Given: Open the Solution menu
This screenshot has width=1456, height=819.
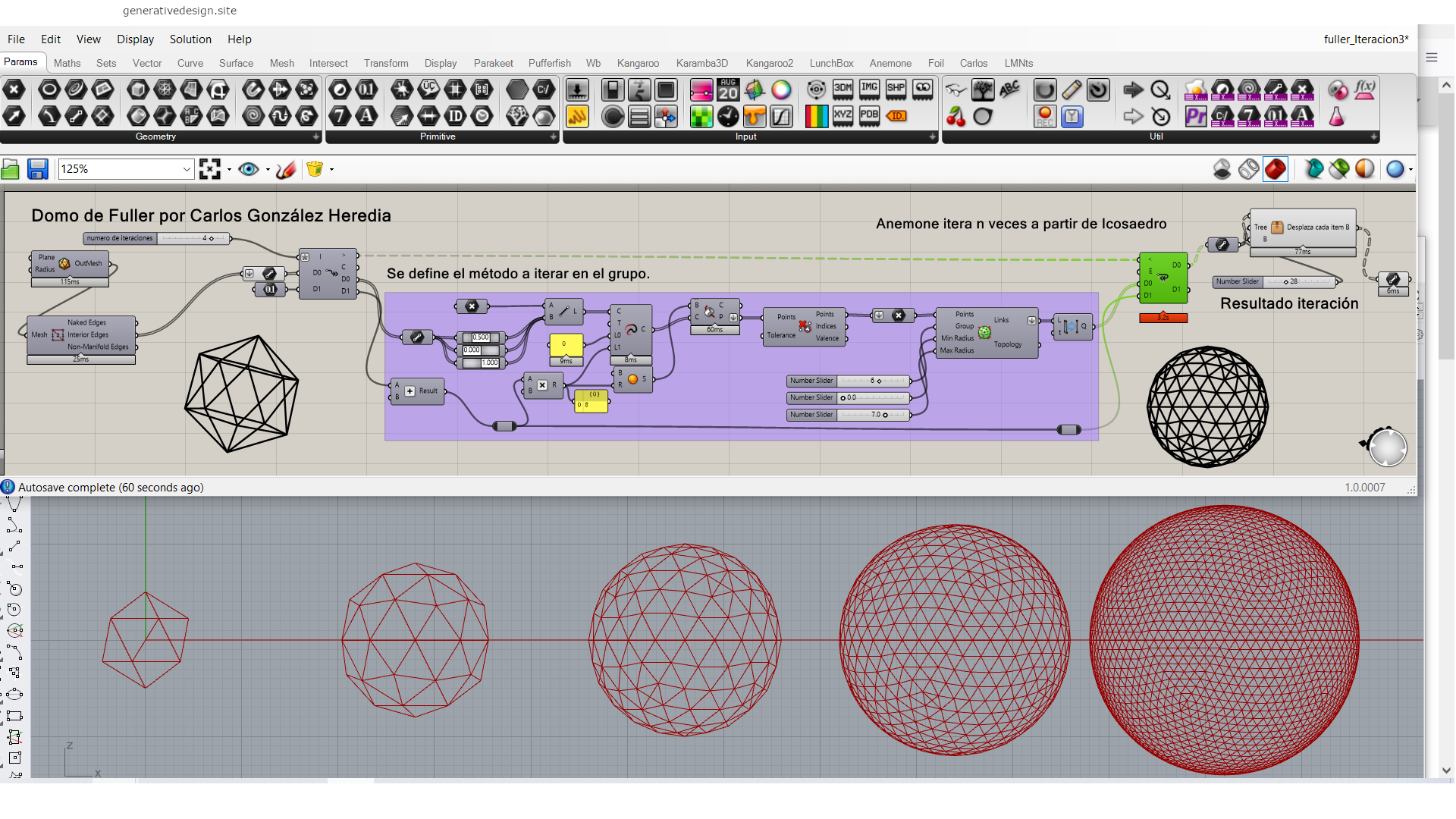Looking at the screenshot, I should coord(190,39).
